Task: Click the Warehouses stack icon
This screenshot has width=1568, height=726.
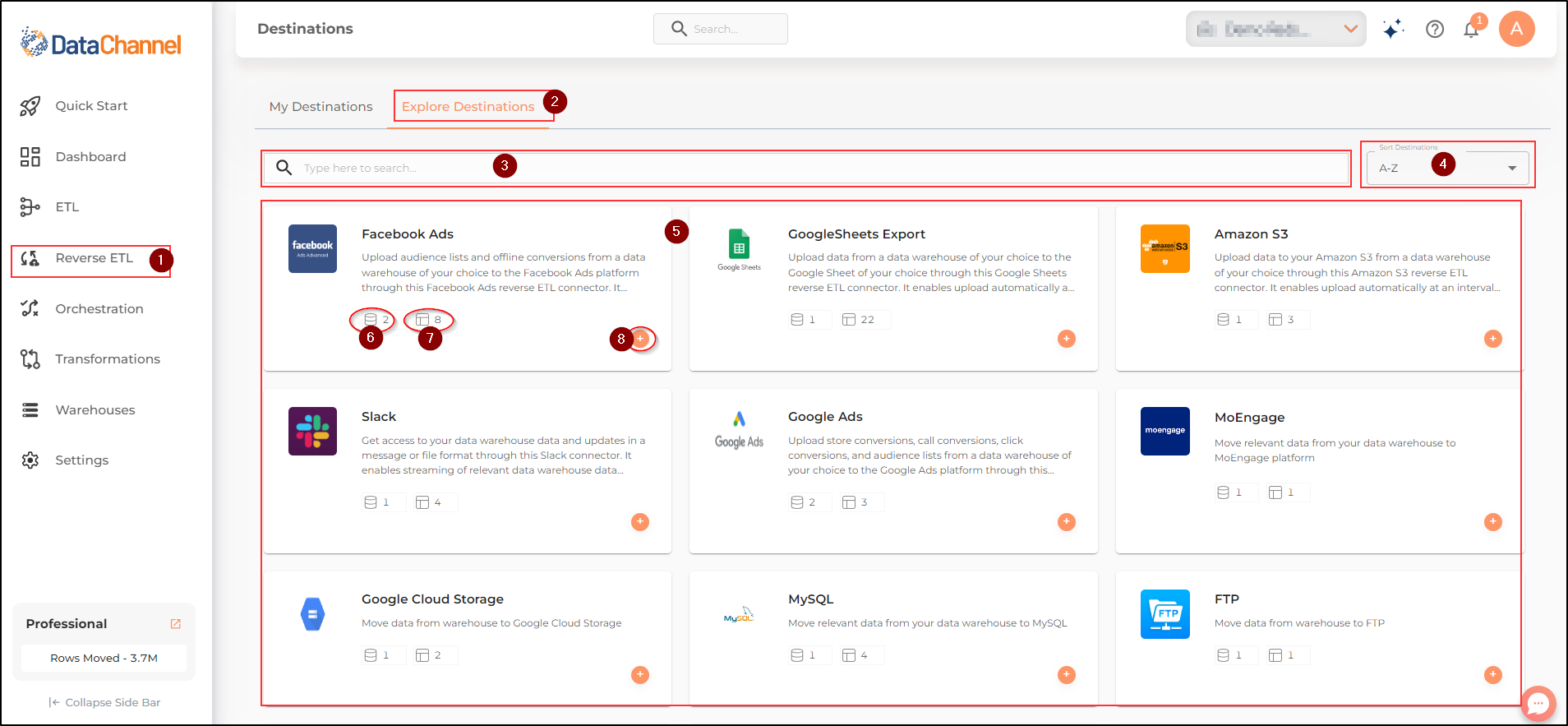Action: (x=30, y=410)
